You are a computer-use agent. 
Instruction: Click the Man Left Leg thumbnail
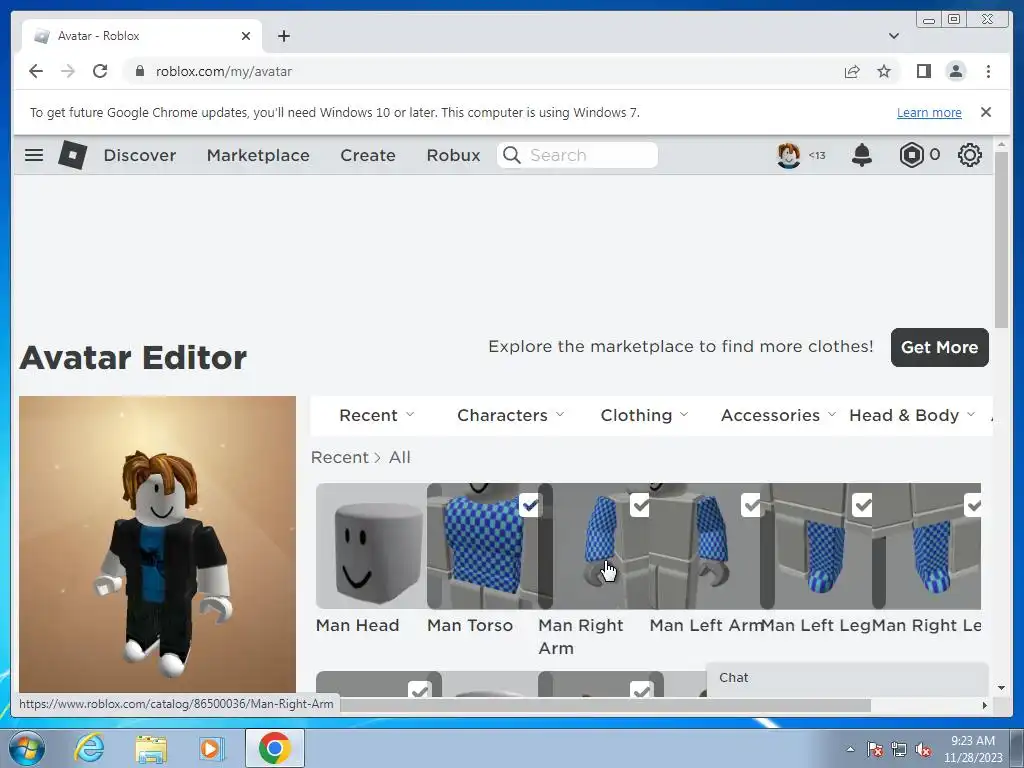816,546
